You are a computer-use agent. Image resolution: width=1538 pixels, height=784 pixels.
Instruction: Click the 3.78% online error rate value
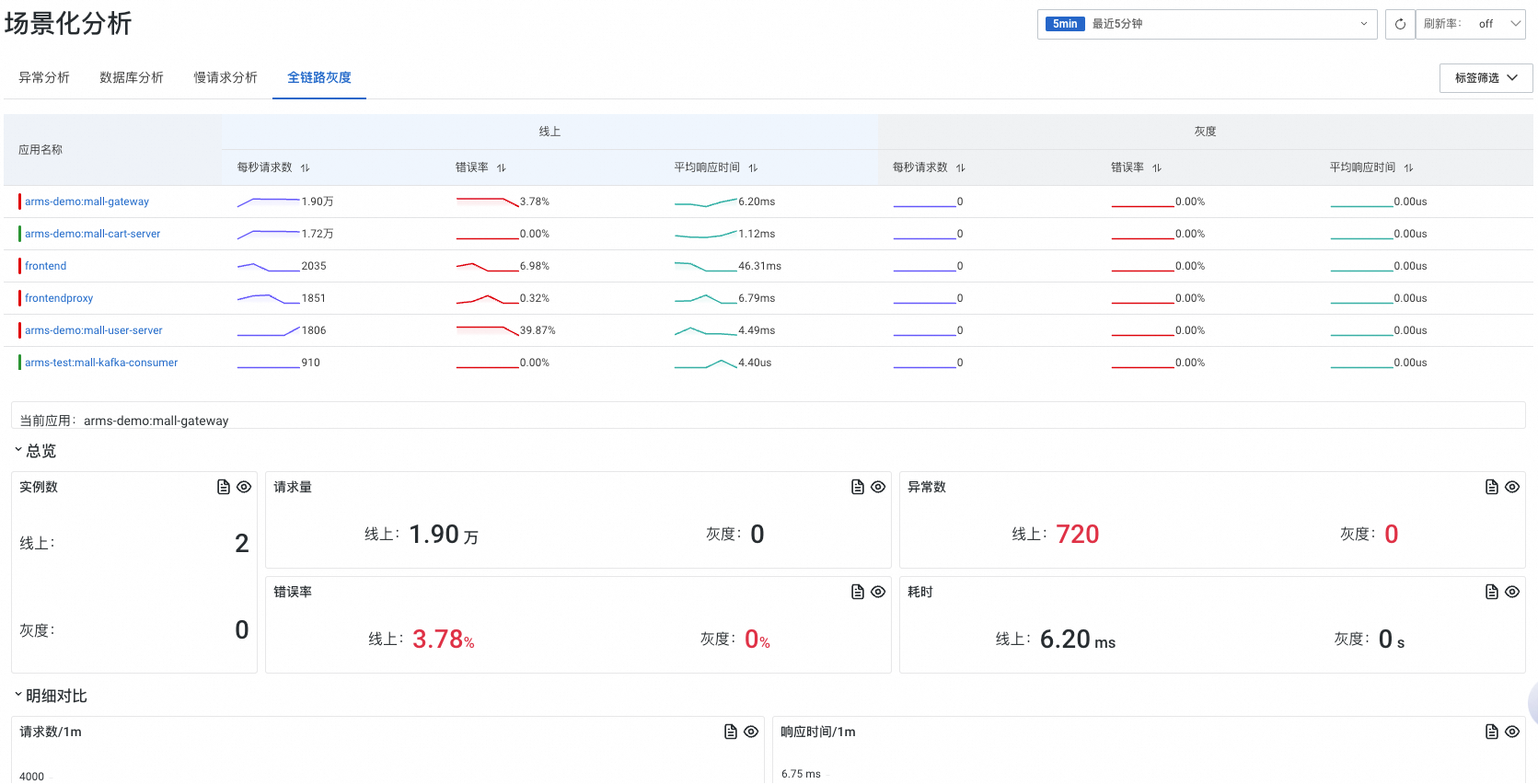[444, 639]
